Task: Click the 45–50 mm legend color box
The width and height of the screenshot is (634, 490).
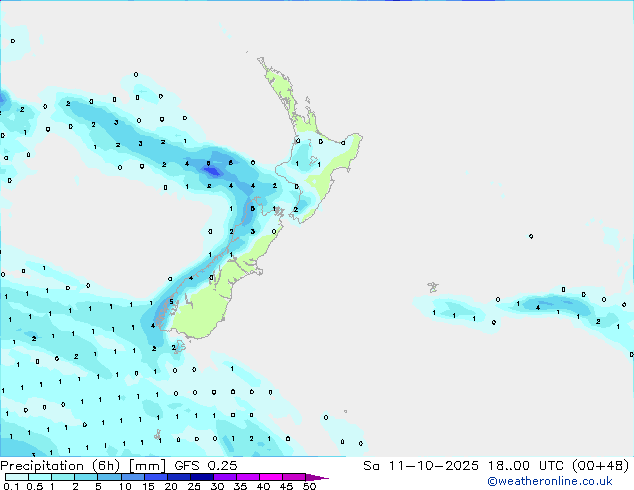Action: point(294,477)
